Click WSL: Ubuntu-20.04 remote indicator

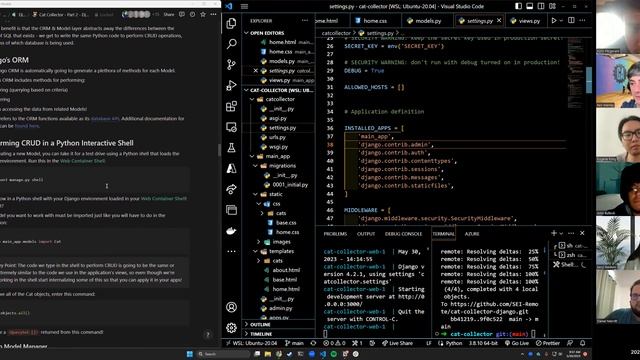click(251, 343)
